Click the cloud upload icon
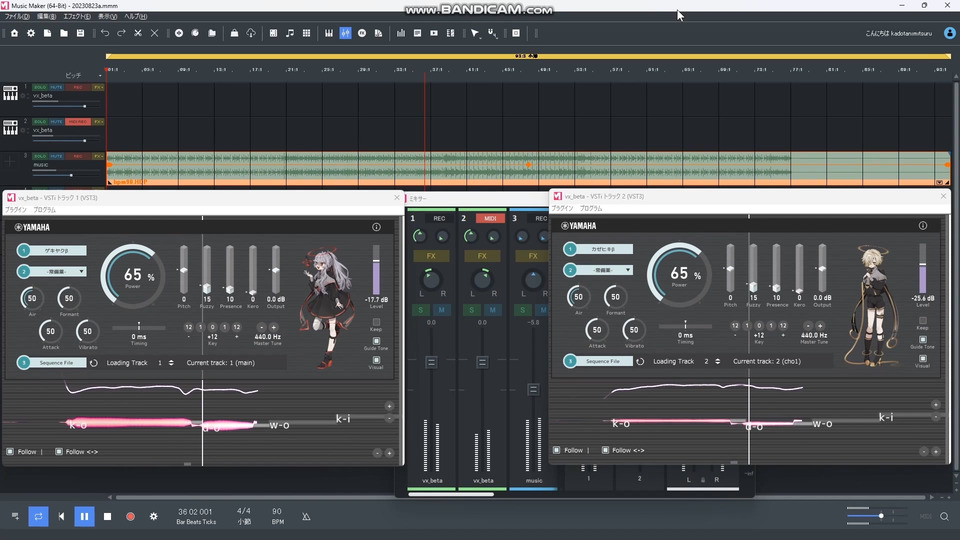Viewport: 960px width, 540px height. (250, 33)
